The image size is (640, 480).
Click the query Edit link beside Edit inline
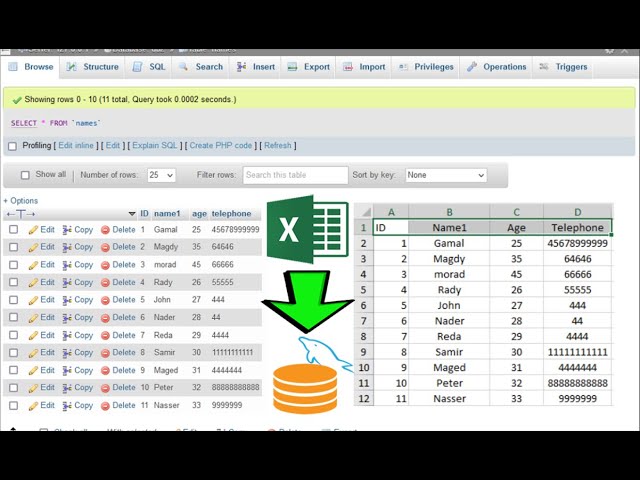[x=113, y=145]
